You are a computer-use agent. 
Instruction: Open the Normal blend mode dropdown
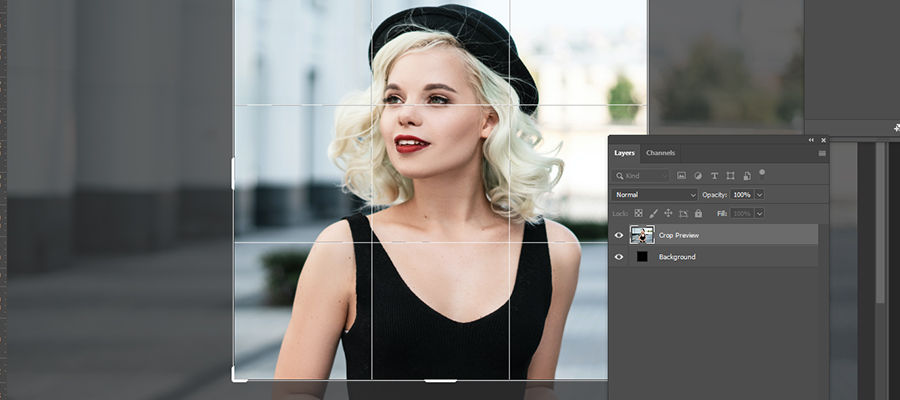click(x=654, y=195)
